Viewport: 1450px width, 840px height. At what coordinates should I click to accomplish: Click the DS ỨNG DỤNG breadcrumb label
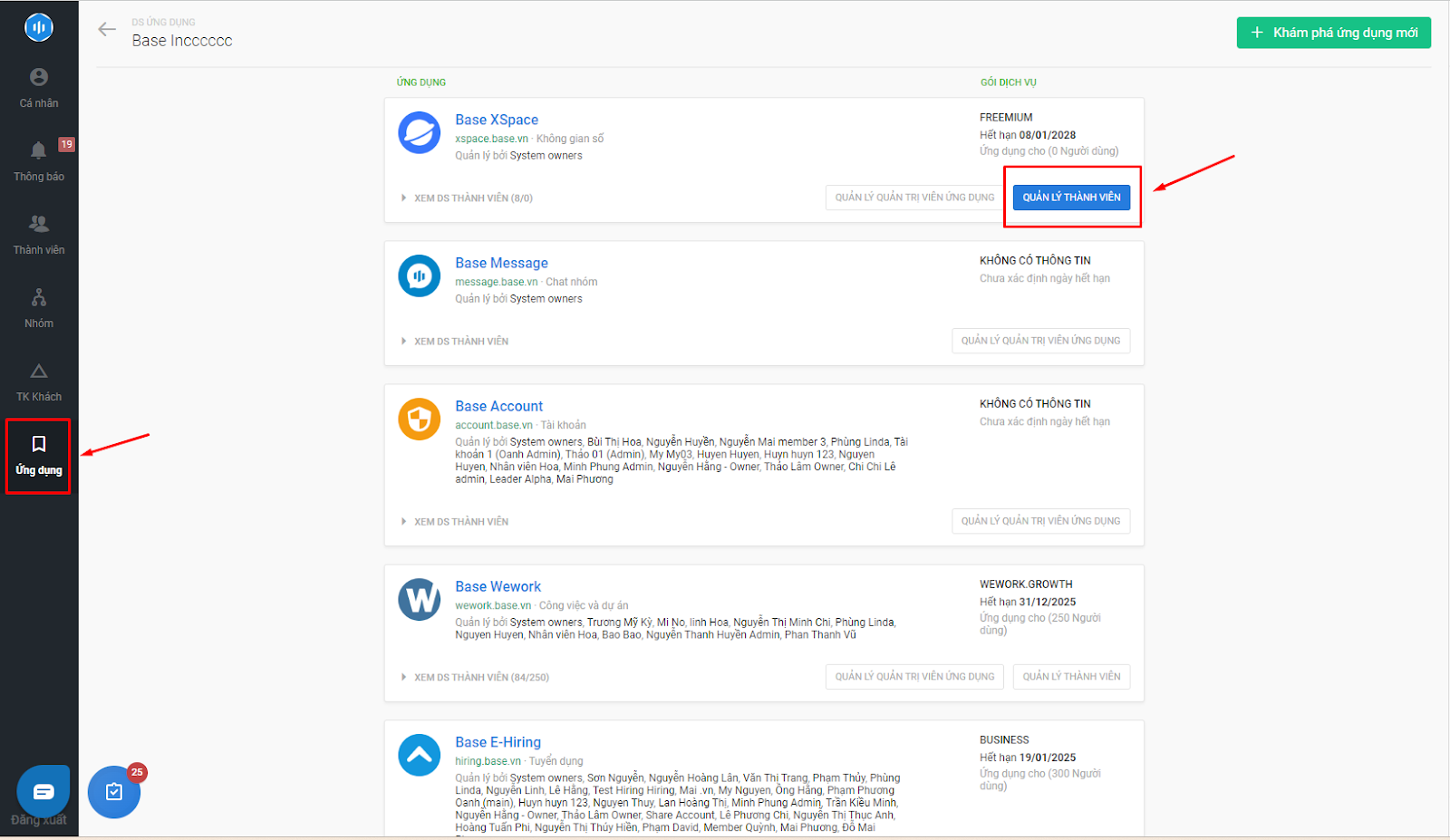click(163, 22)
